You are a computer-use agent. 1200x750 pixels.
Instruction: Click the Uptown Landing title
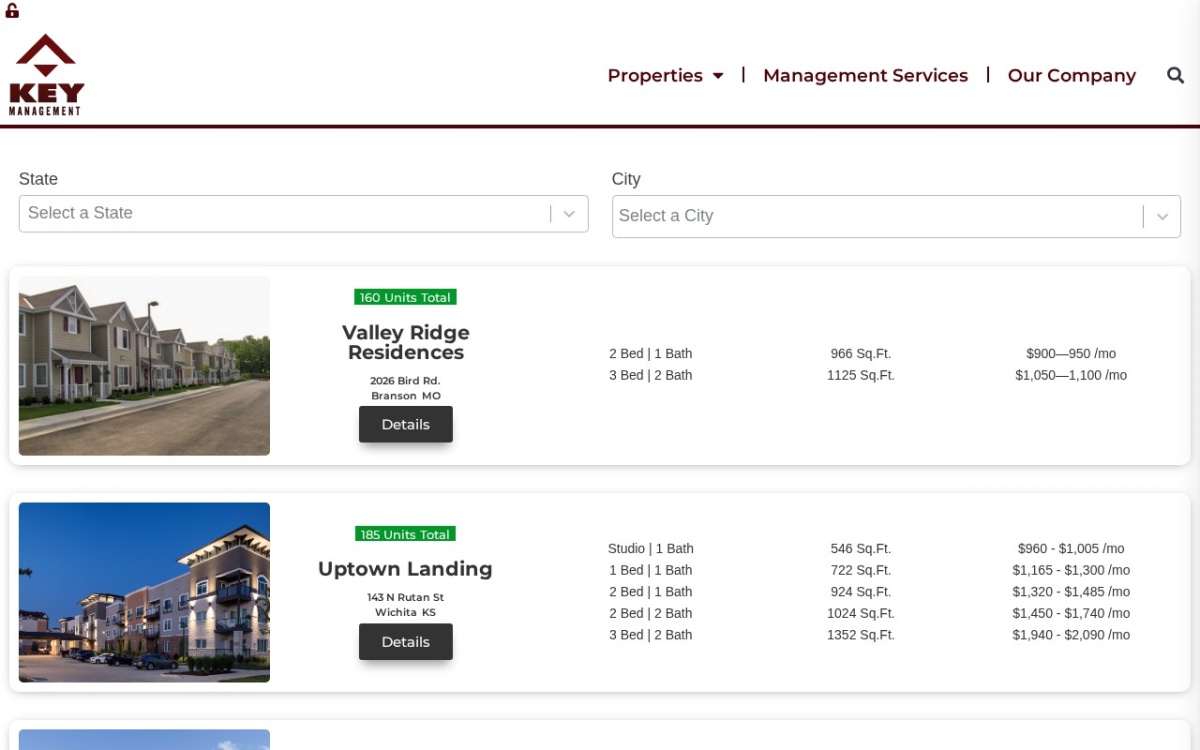pos(405,569)
